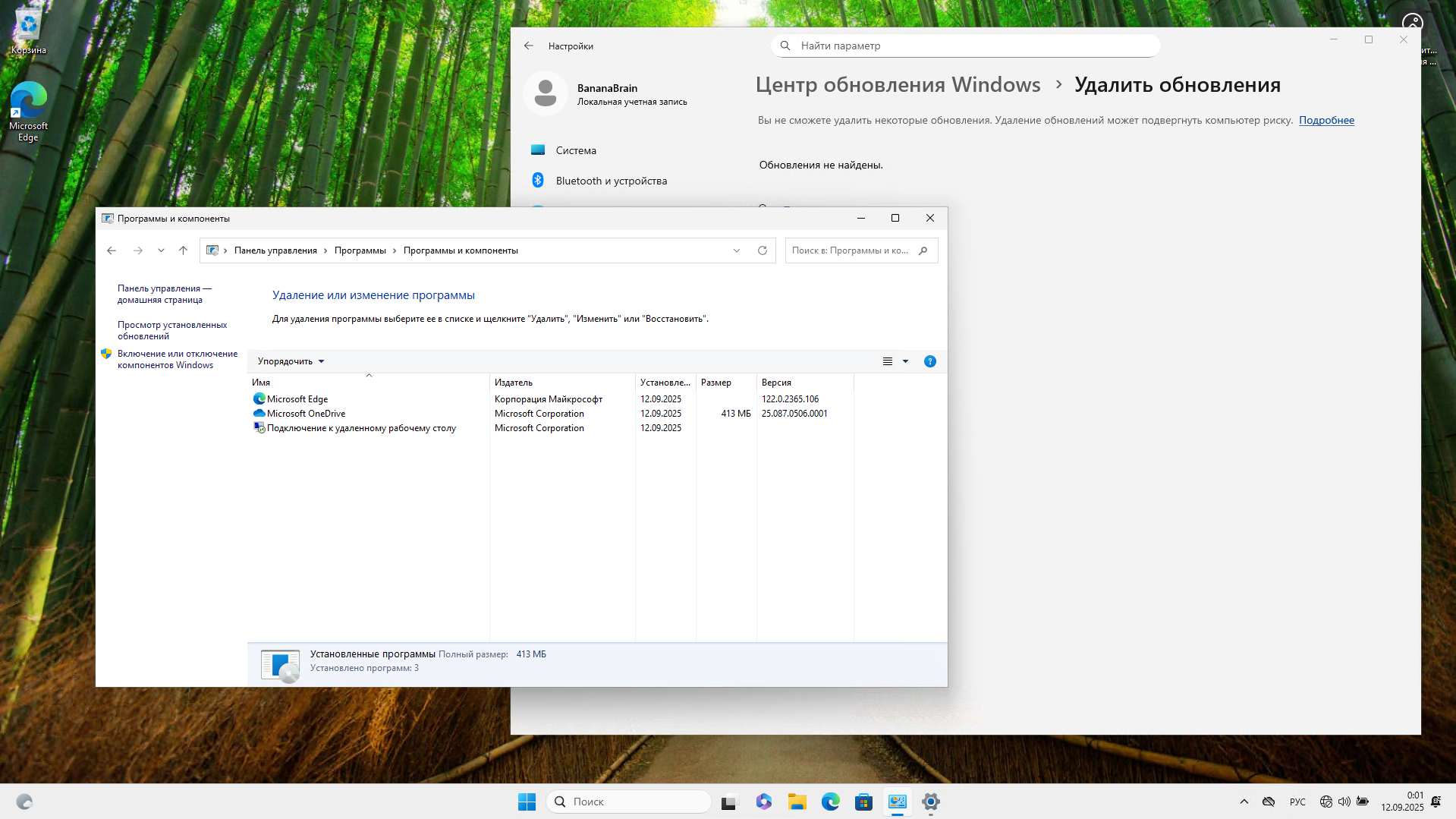Click the forward arrow in Programs and Features
This screenshot has height=819, width=1456.
137,250
